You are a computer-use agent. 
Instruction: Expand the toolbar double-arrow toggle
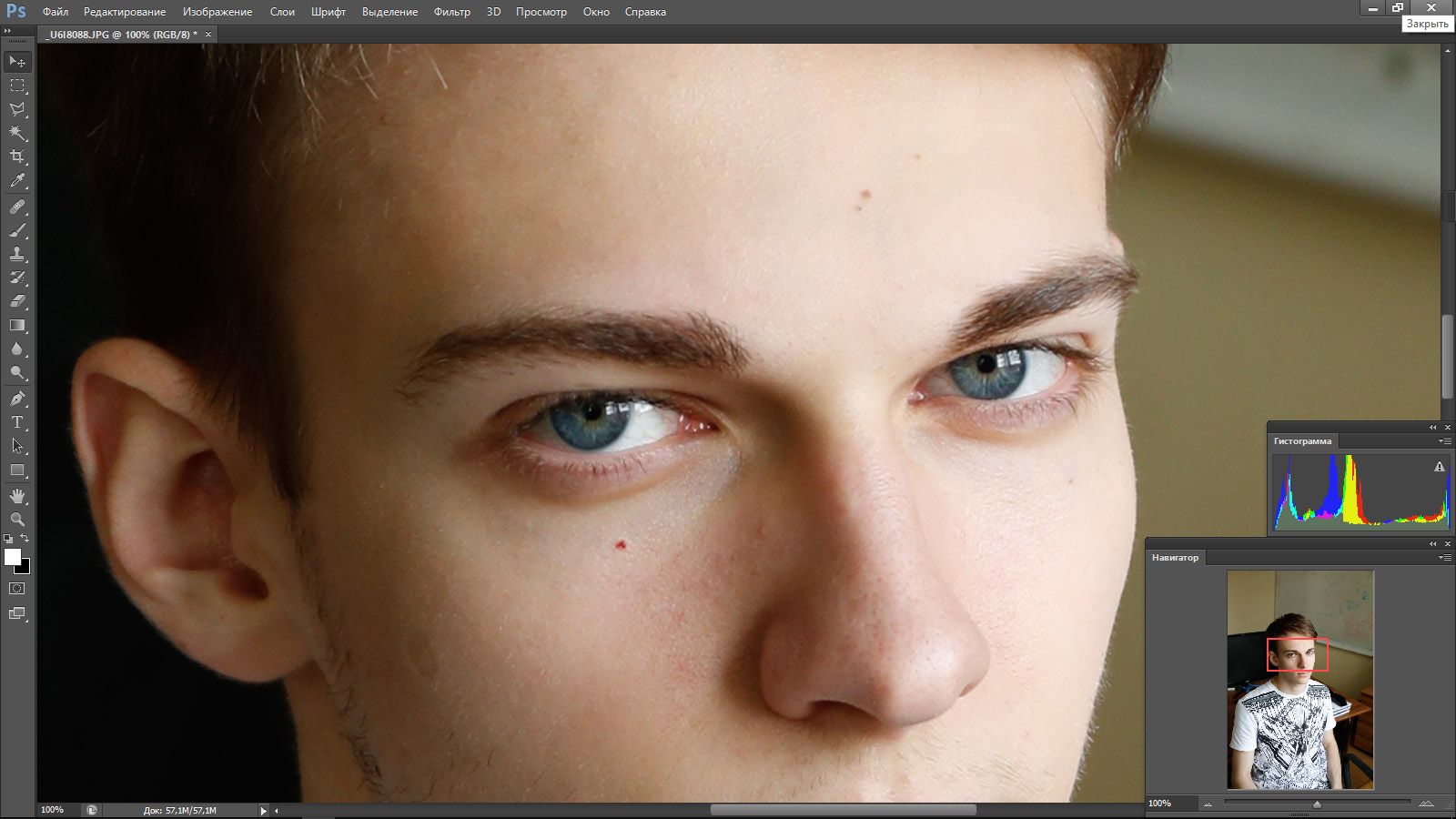[8, 31]
